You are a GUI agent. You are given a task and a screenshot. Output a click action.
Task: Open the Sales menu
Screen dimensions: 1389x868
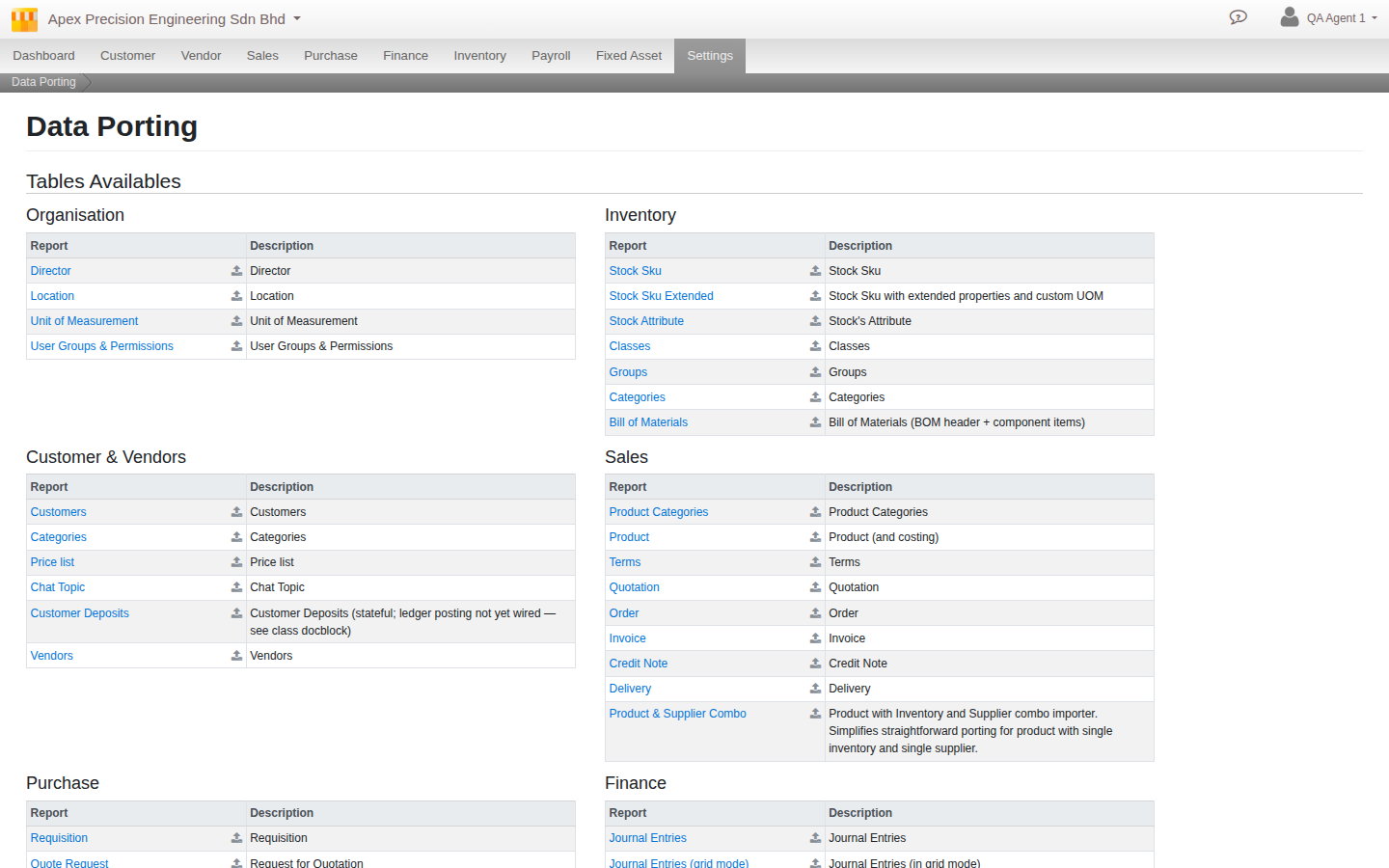tap(262, 56)
